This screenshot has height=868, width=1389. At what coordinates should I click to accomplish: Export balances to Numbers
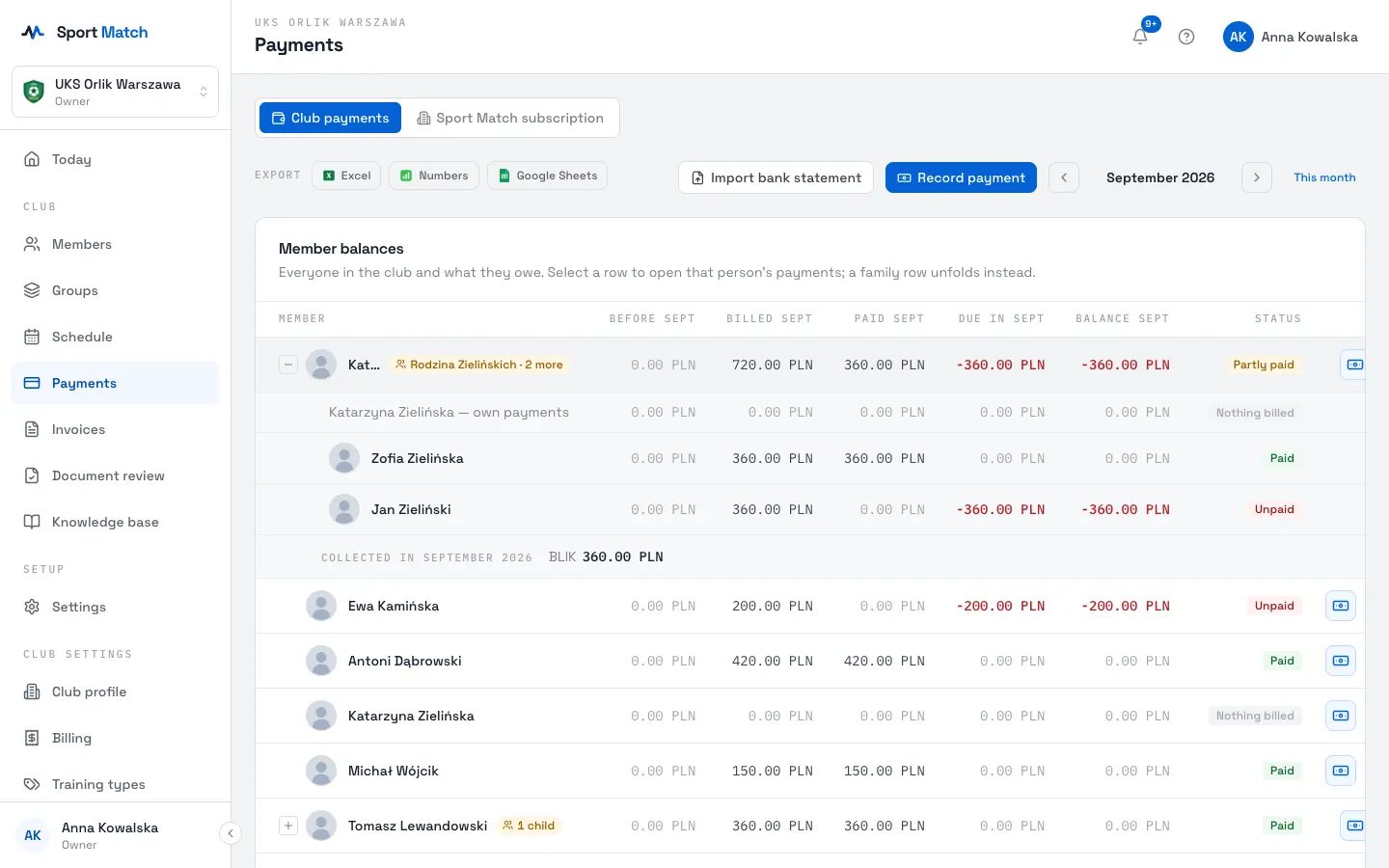pyautogui.click(x=434, y=176)
